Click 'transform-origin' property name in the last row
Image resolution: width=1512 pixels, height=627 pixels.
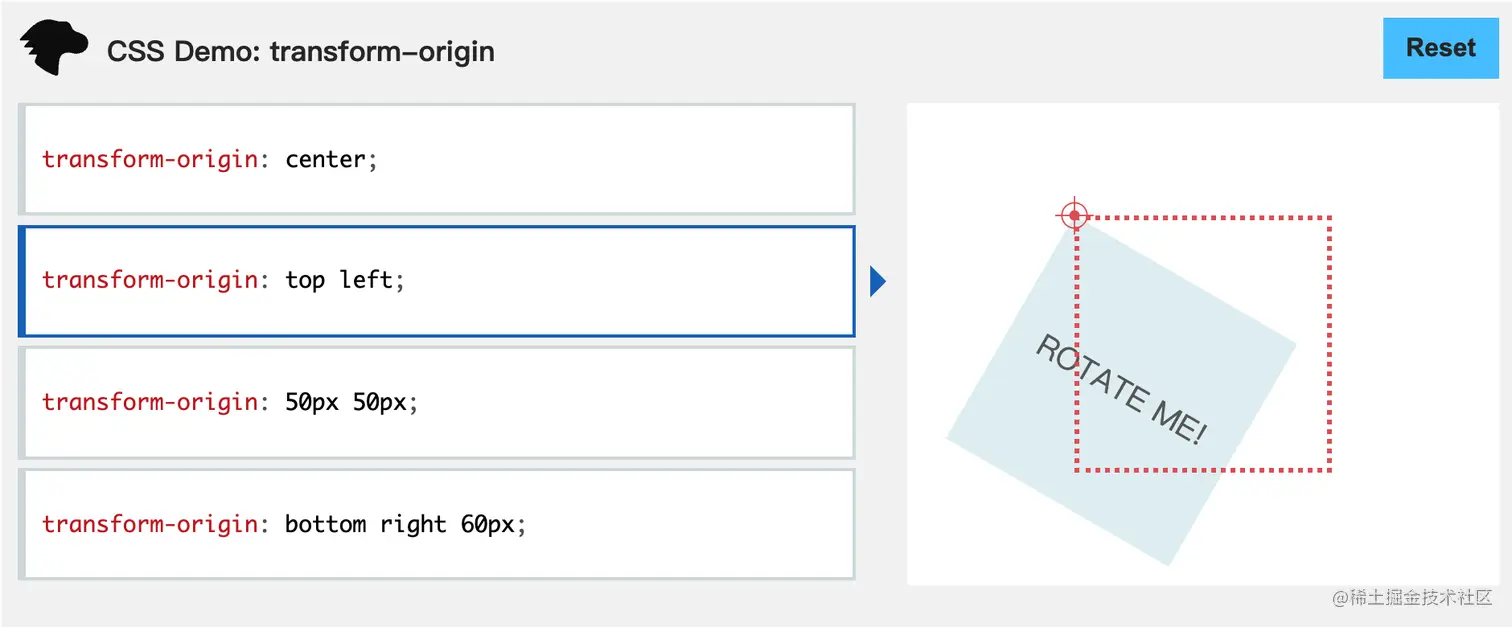149,524
